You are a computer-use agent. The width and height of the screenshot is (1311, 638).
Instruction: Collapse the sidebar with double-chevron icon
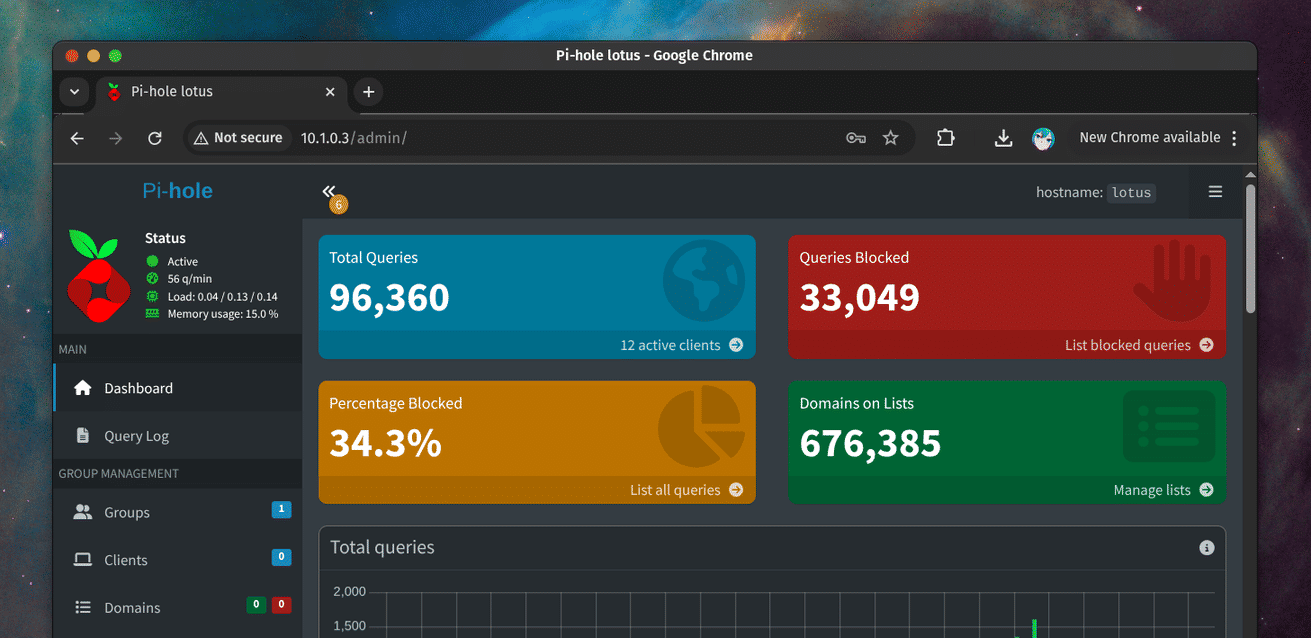pos(329,191)
